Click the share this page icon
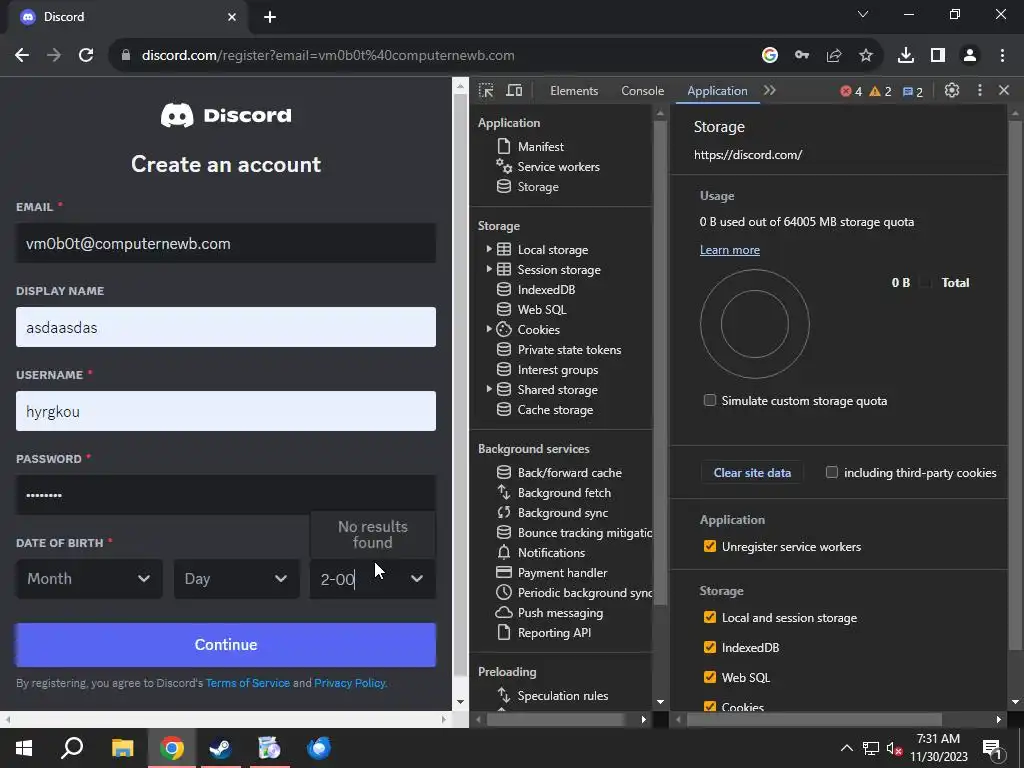Screen dimensions: 1024x768 834,56
